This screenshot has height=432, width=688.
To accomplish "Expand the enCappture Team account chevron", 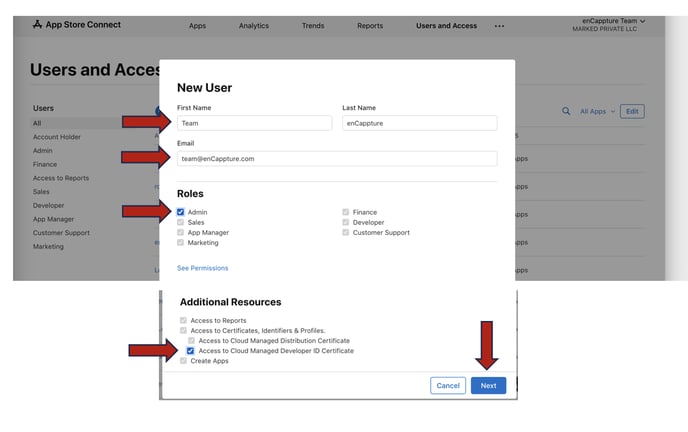I will [x=642, y=21].
